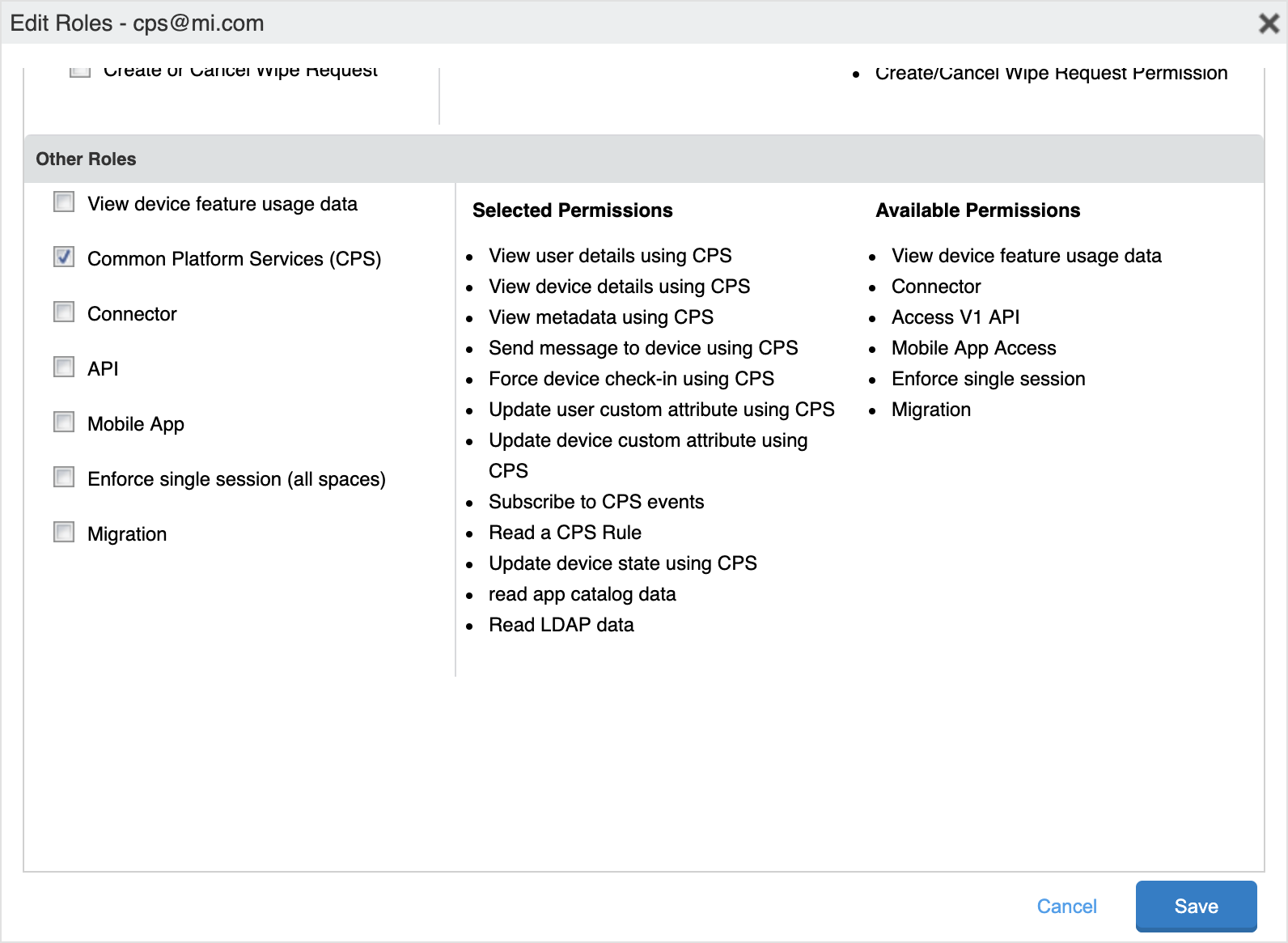The width and height of the screenshot is (1288, 943).
Task: Select Mobile App Access under Available Permissions
Action: click(x=973, y=347)
